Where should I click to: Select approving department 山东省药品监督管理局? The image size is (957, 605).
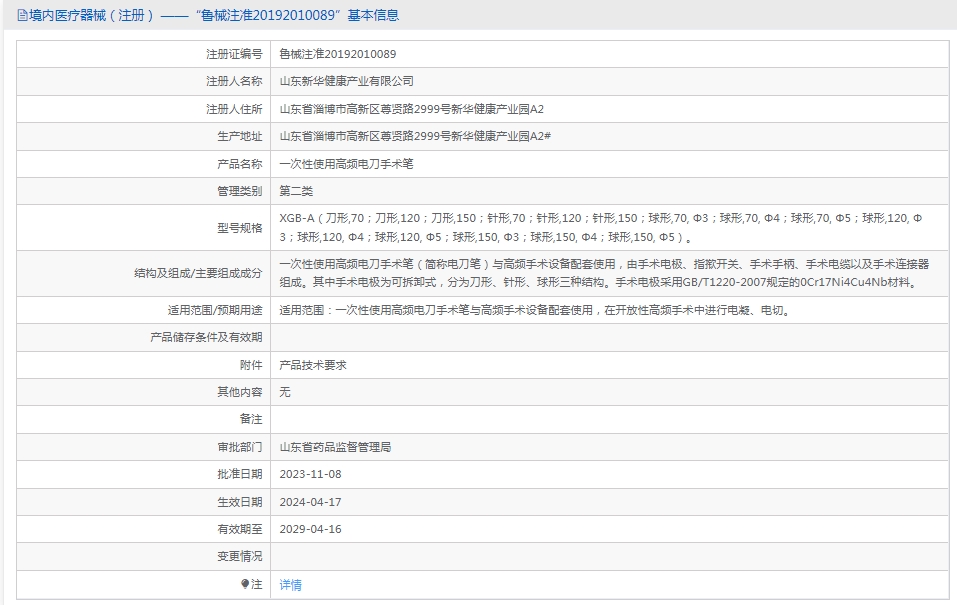pyautogui.click(x=335, y=447)
